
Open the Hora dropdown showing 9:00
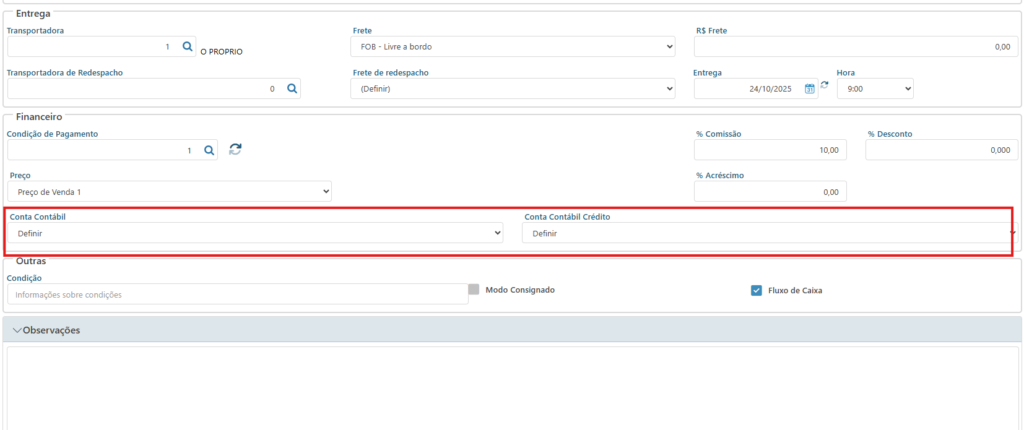coord(875,89)
